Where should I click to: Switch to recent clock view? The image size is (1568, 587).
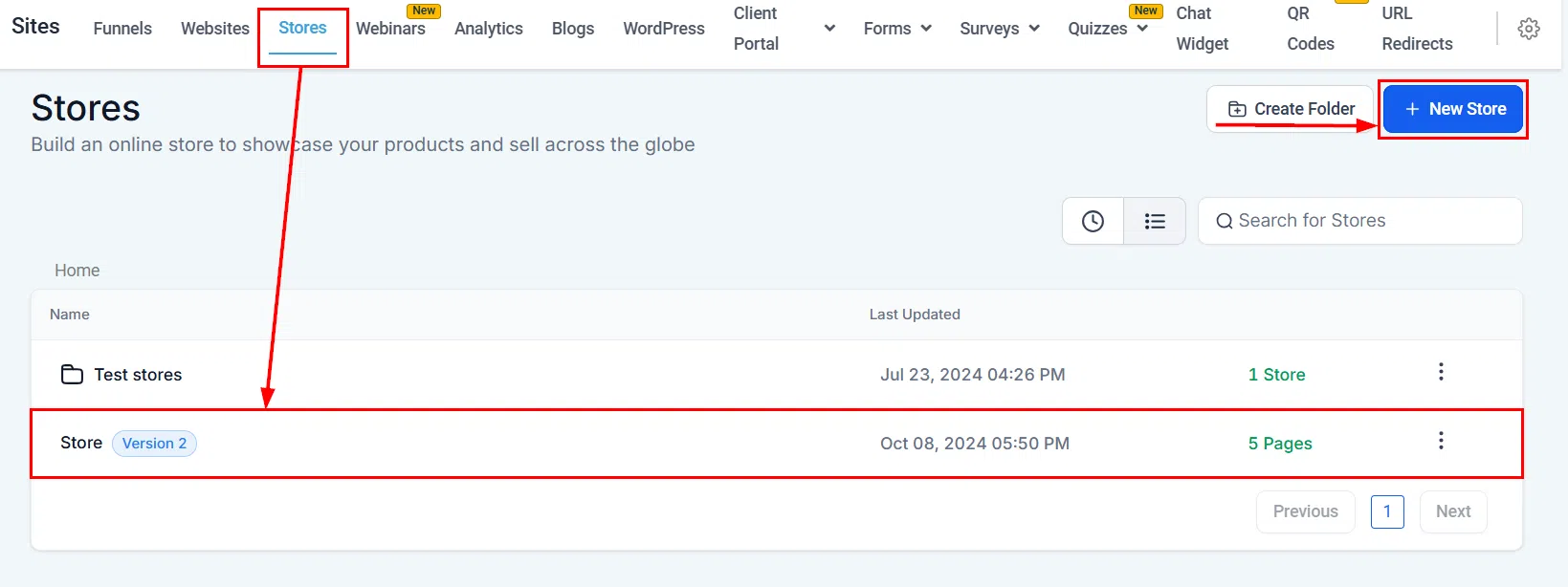(x=1093, y=221)
